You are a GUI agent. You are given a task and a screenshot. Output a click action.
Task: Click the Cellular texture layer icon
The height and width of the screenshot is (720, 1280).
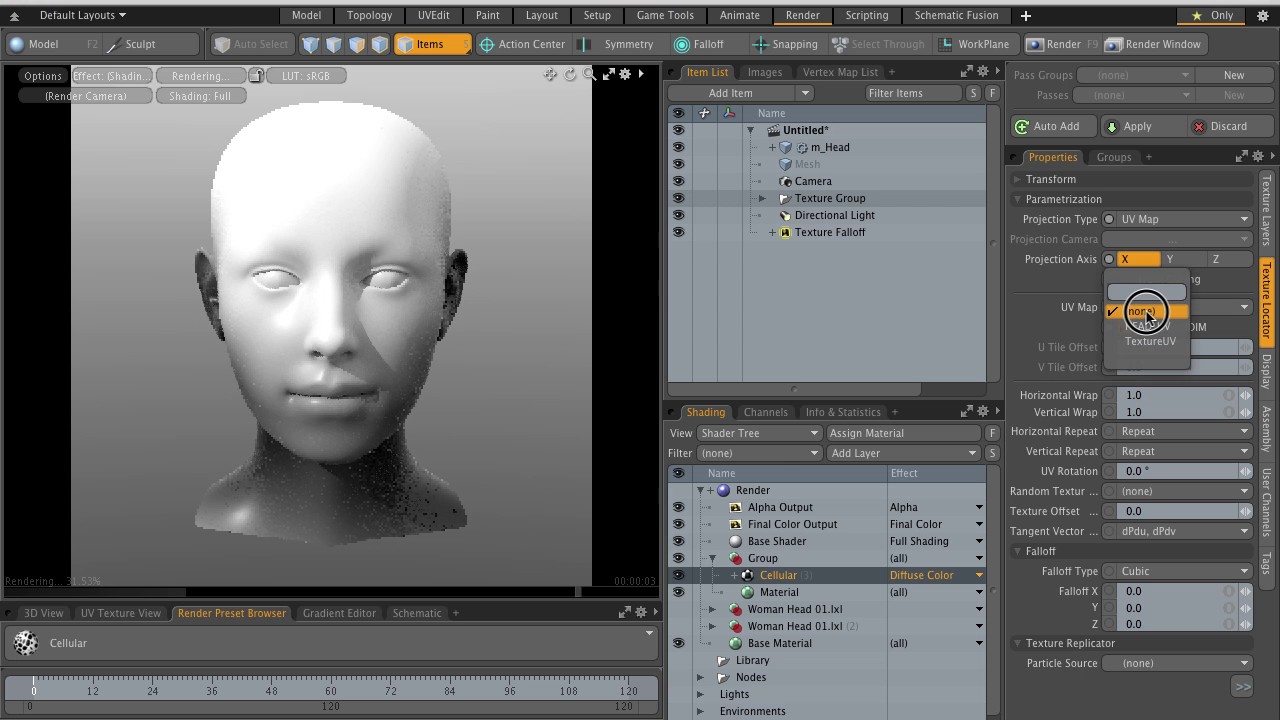point(748,575)
